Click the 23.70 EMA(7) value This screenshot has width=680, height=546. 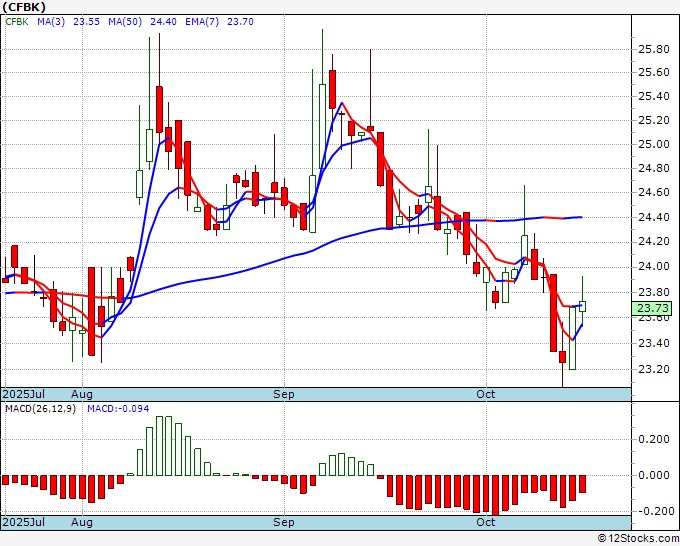coord(240,22)
